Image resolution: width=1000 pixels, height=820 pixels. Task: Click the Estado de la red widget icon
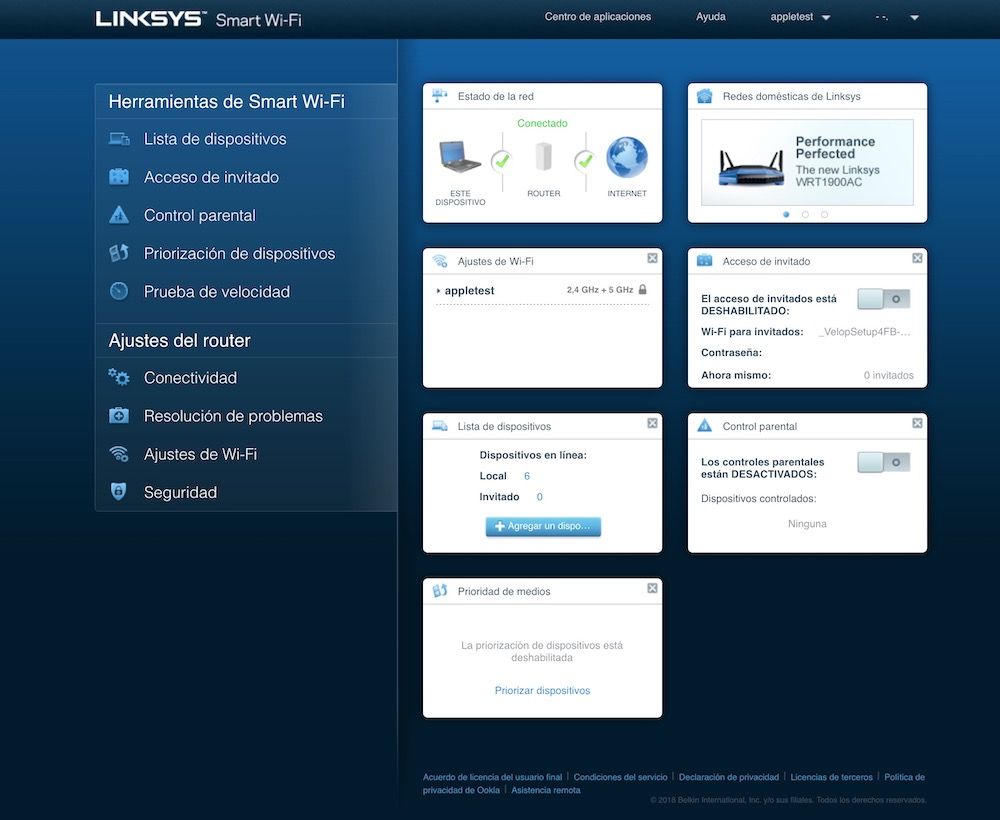point(440,96)
